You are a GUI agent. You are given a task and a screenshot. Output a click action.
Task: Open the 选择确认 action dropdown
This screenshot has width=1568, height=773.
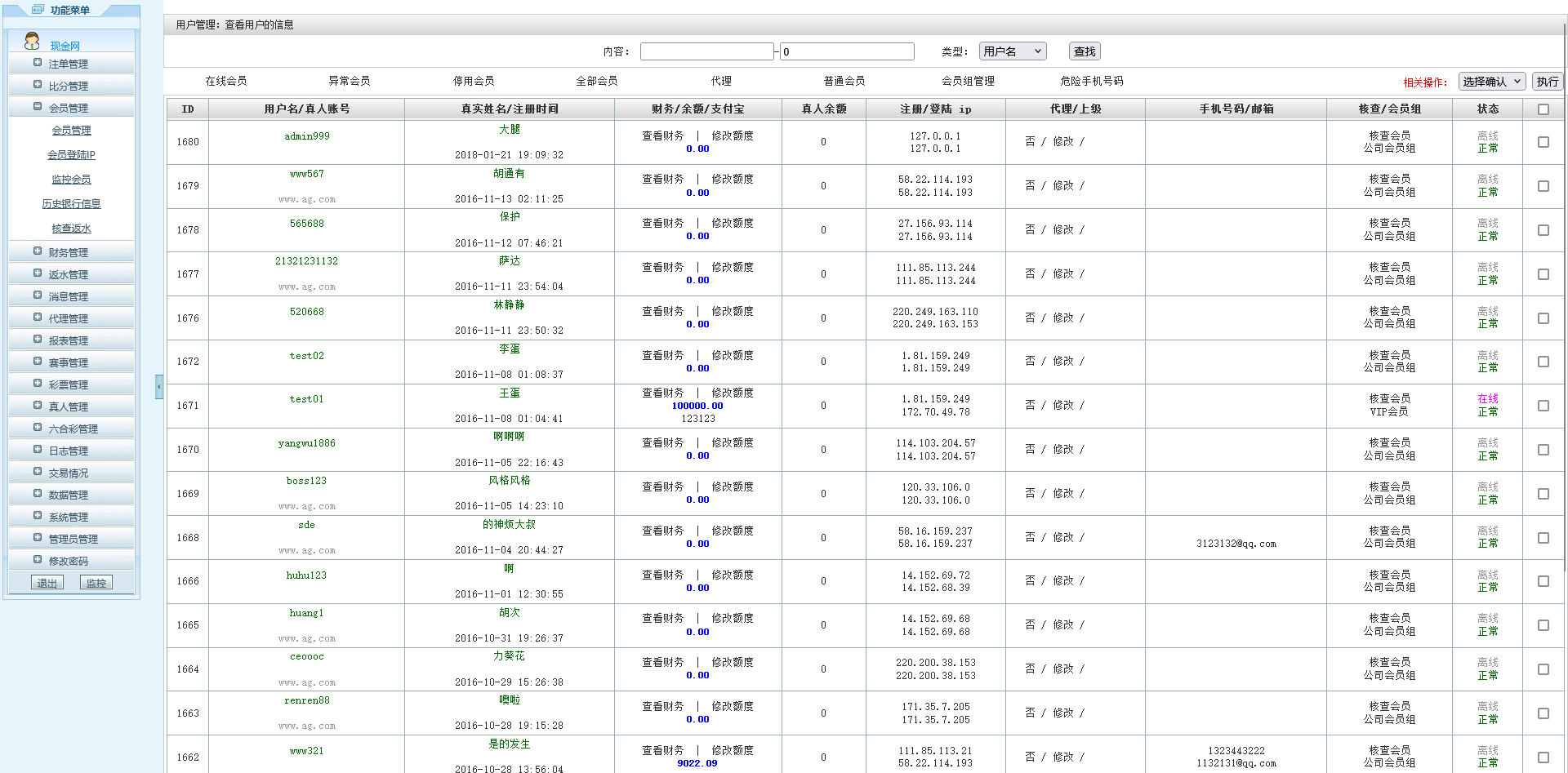click(1491, 82)
